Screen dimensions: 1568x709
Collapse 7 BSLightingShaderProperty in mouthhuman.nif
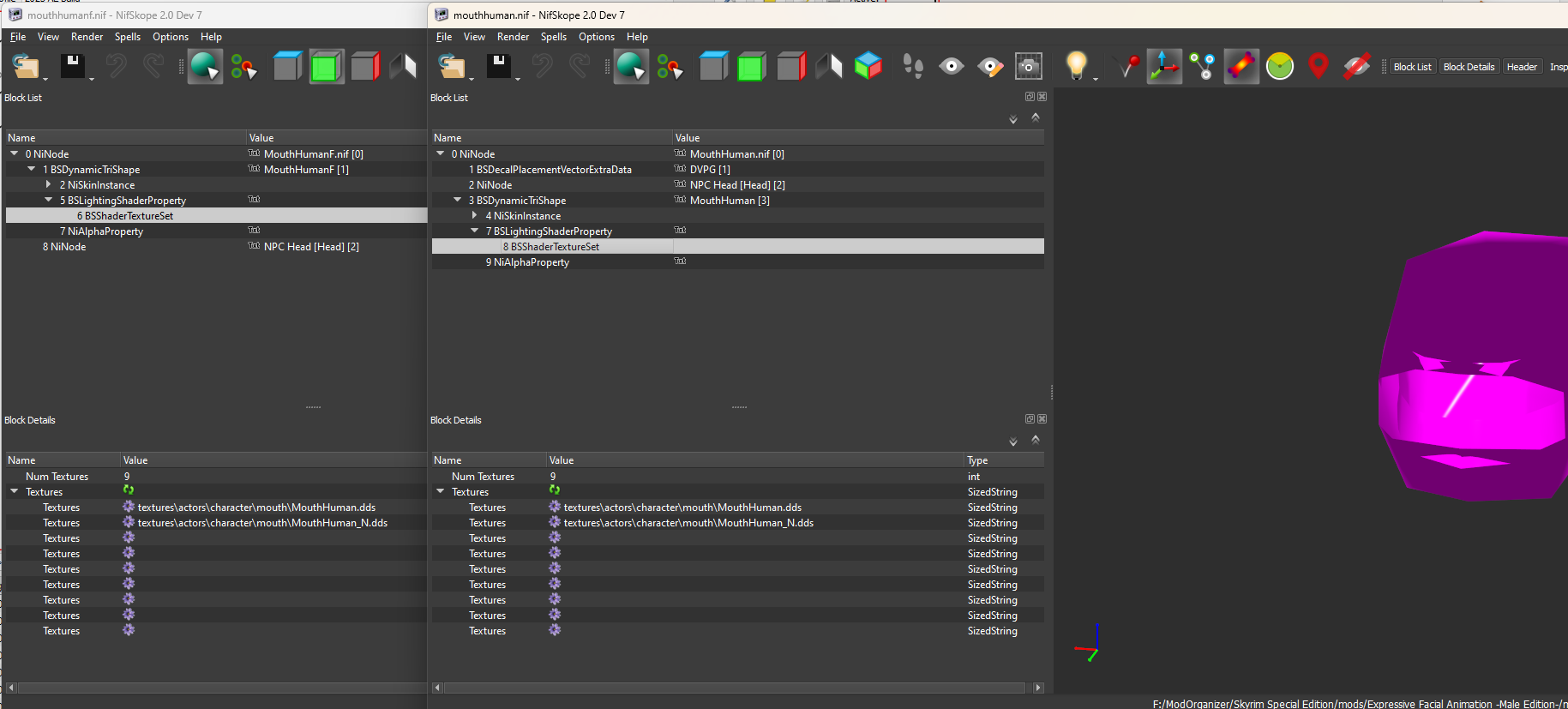pyautogui.click(x=475, y=231)
